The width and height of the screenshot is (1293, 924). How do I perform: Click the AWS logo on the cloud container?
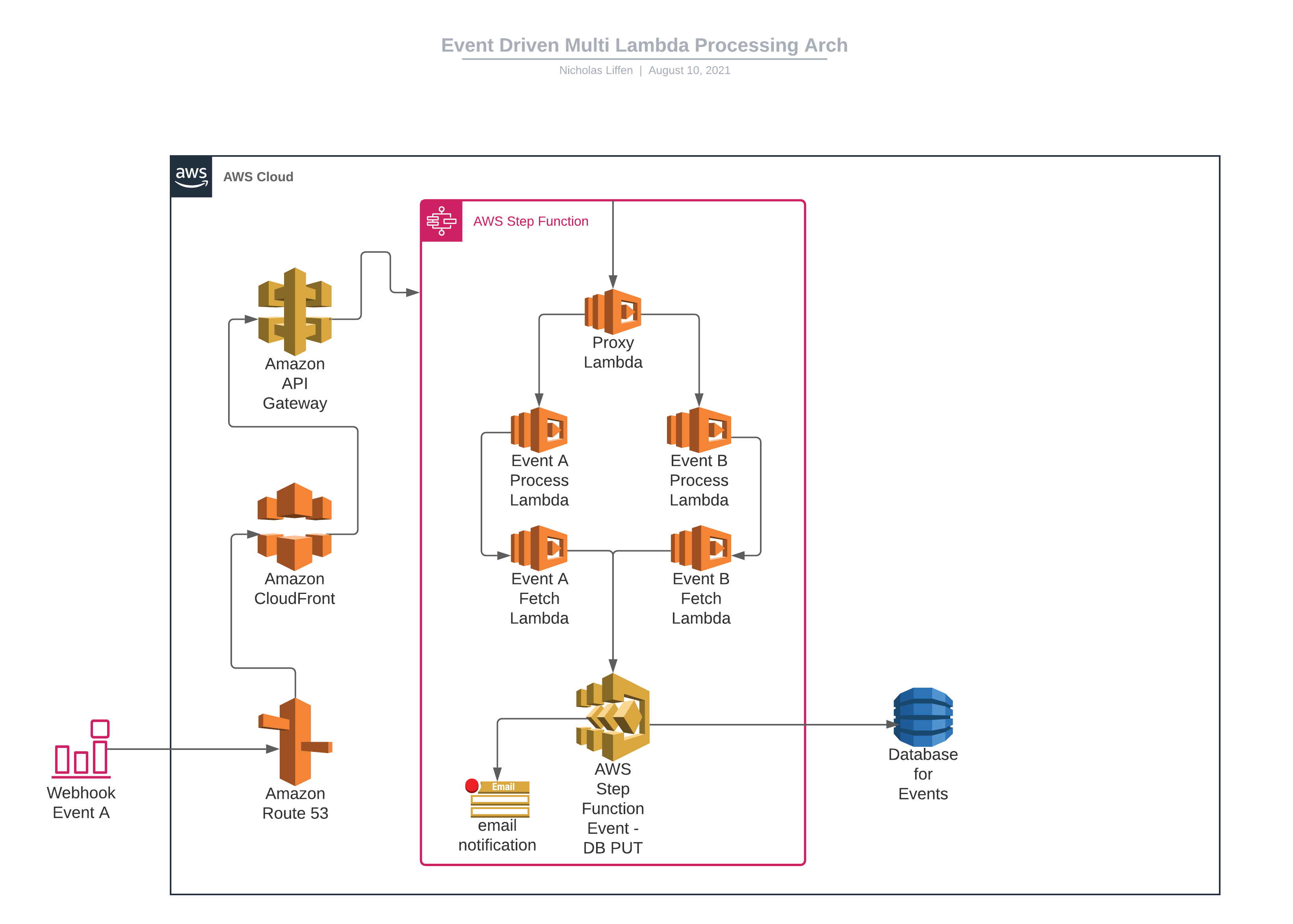point(191,176)
